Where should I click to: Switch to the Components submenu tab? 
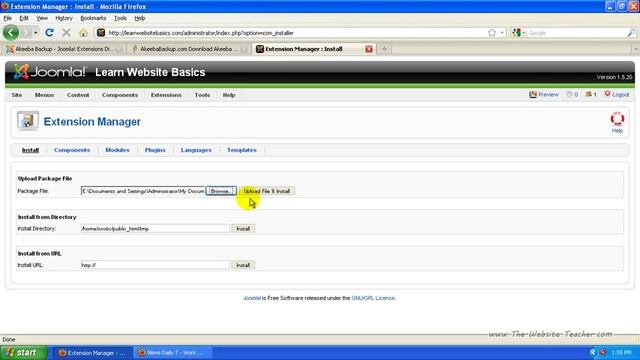pyautogui.click(x=72, y=150)
